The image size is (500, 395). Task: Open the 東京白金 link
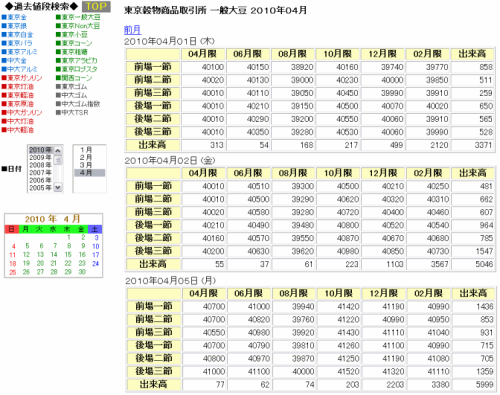(x=20, y=35)
